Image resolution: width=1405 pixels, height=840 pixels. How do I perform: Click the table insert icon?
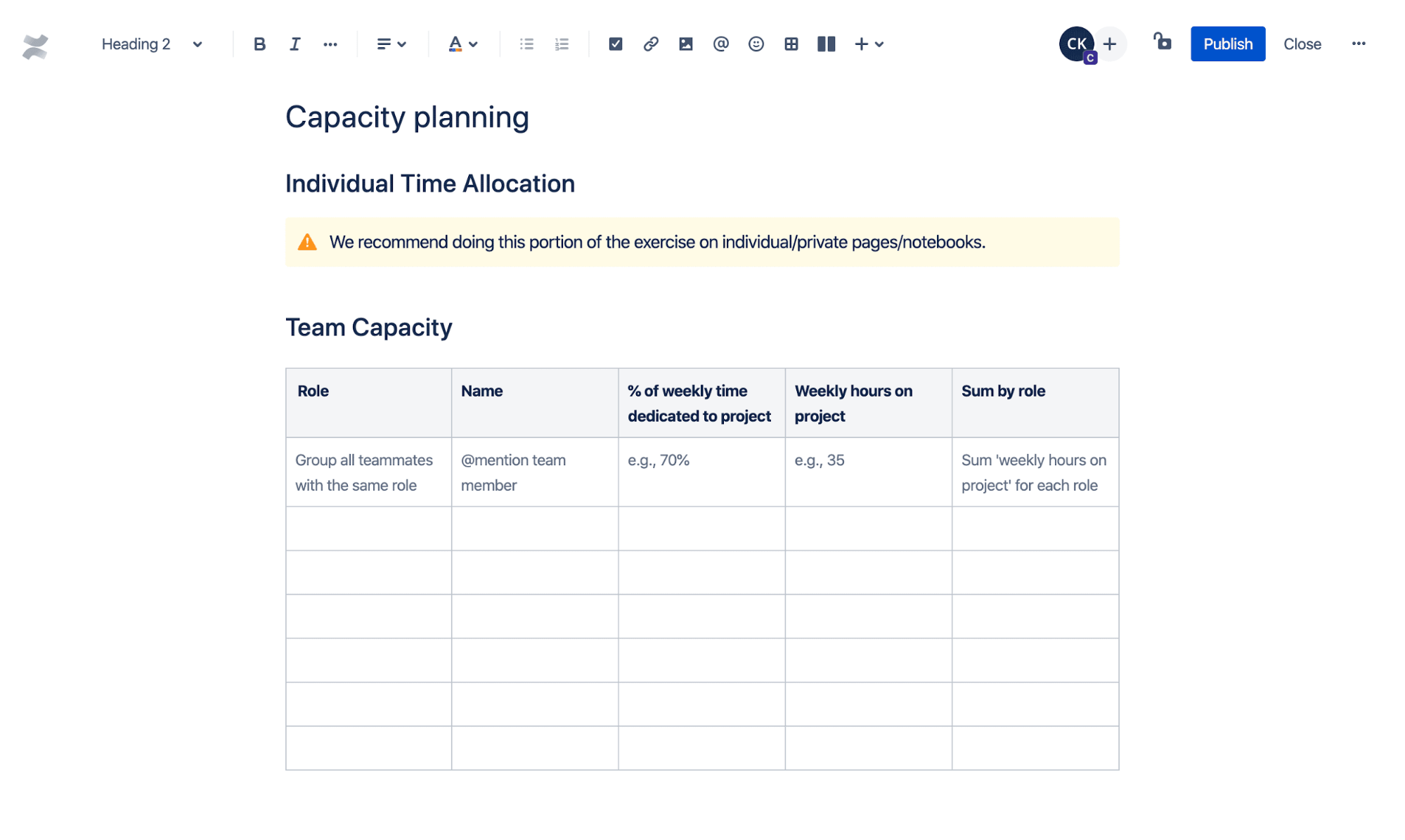pos(789,43)
